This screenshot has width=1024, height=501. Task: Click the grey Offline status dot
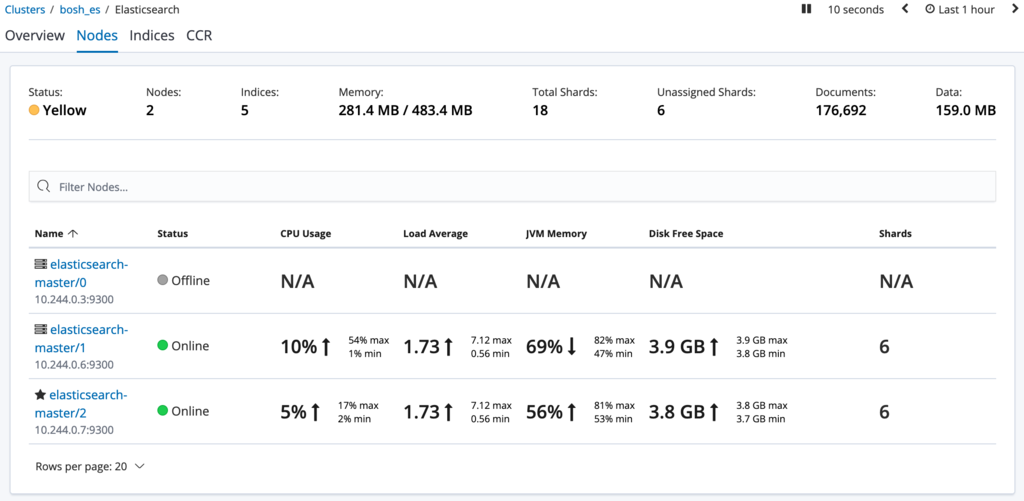(163, 280)
